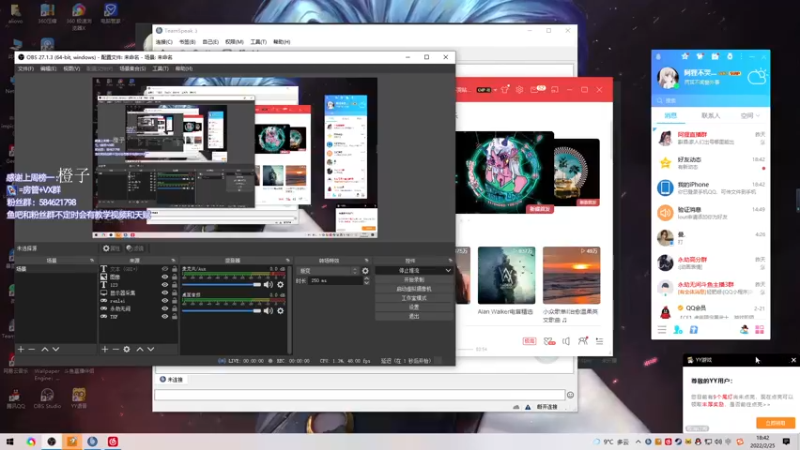Toggle visibility of the TSF source

click(x=165, y=316)
